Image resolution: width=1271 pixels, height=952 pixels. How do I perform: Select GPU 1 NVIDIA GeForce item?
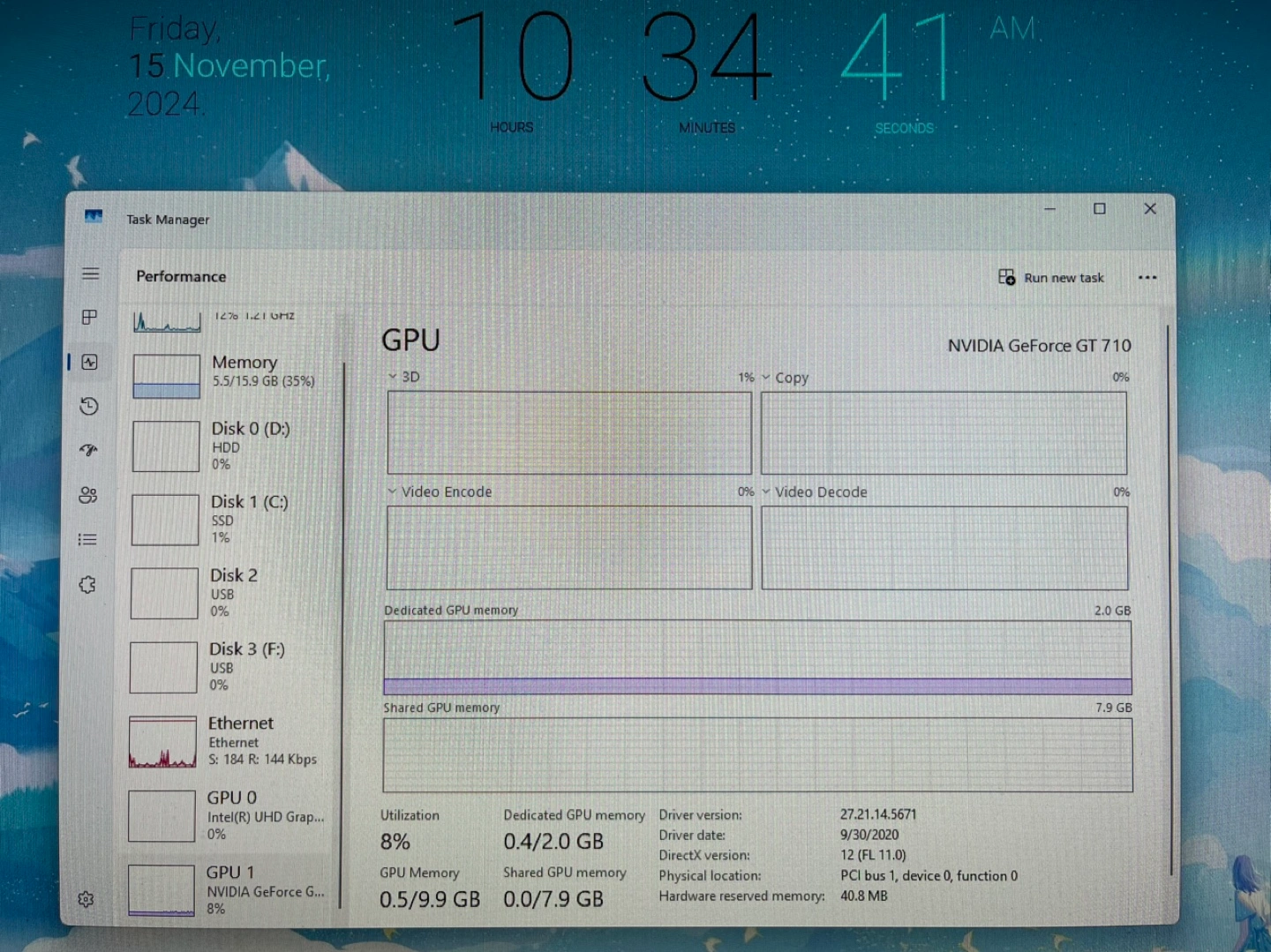click(227, 889)
